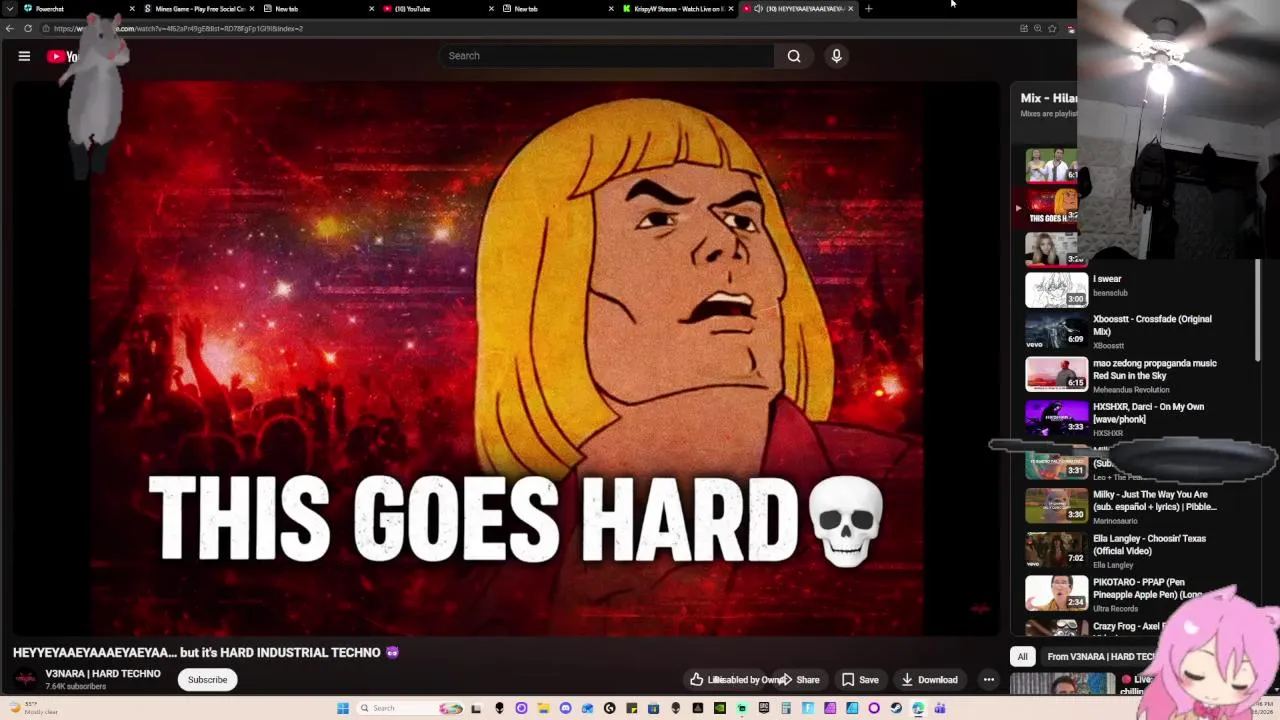This screenshot has width=1280, height=720.
Task: Click the Choosin' Texas 7:02 thumbnail
Action: [x=1056, y=549]
